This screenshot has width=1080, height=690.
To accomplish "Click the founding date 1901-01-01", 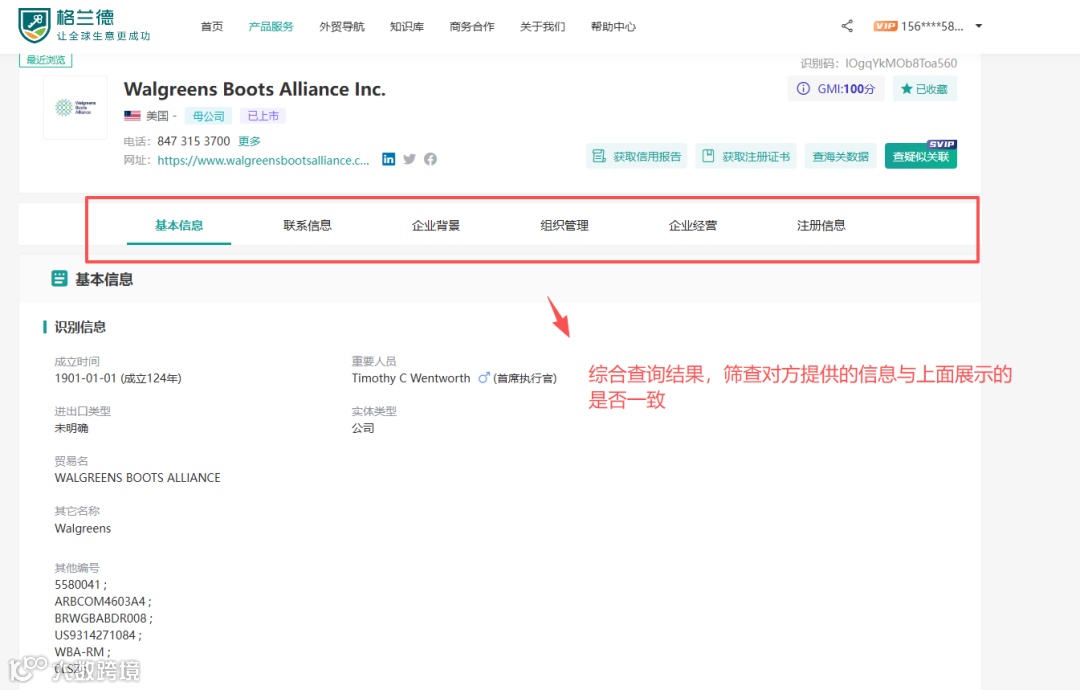I will [x=85, y=378].
